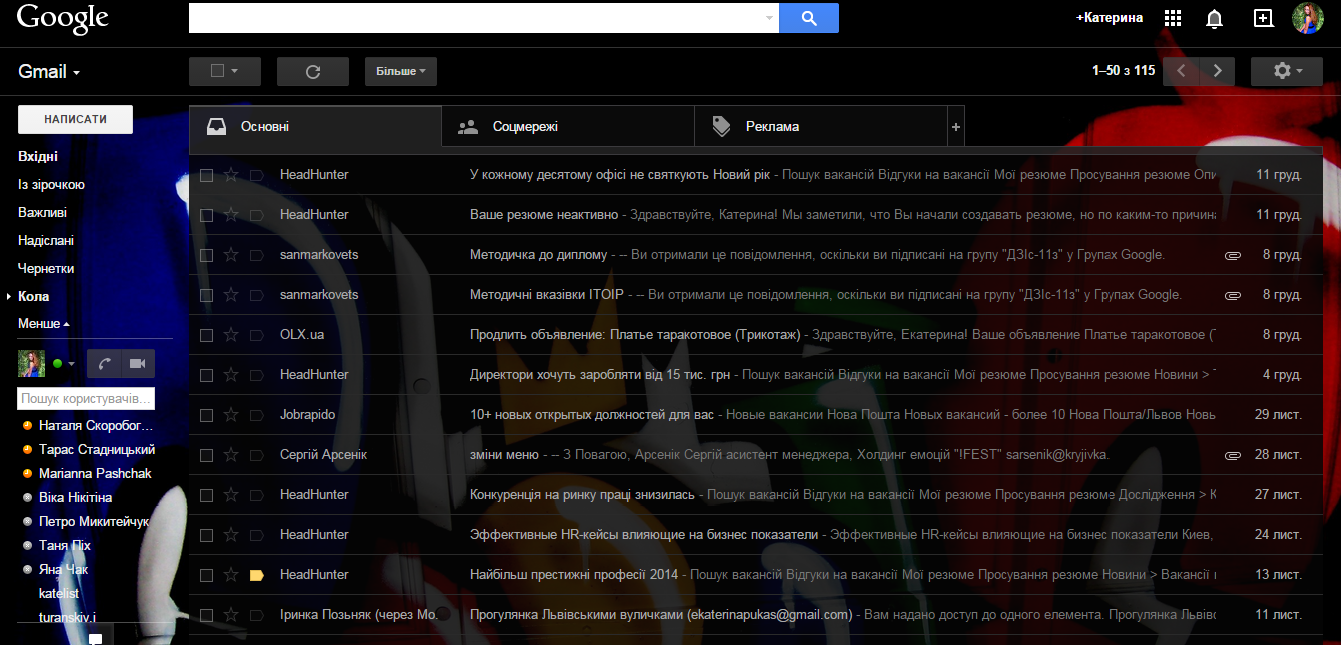Open the notifications bell
The height and width of the screenshot is (645, 1341).
(1215, 18)
